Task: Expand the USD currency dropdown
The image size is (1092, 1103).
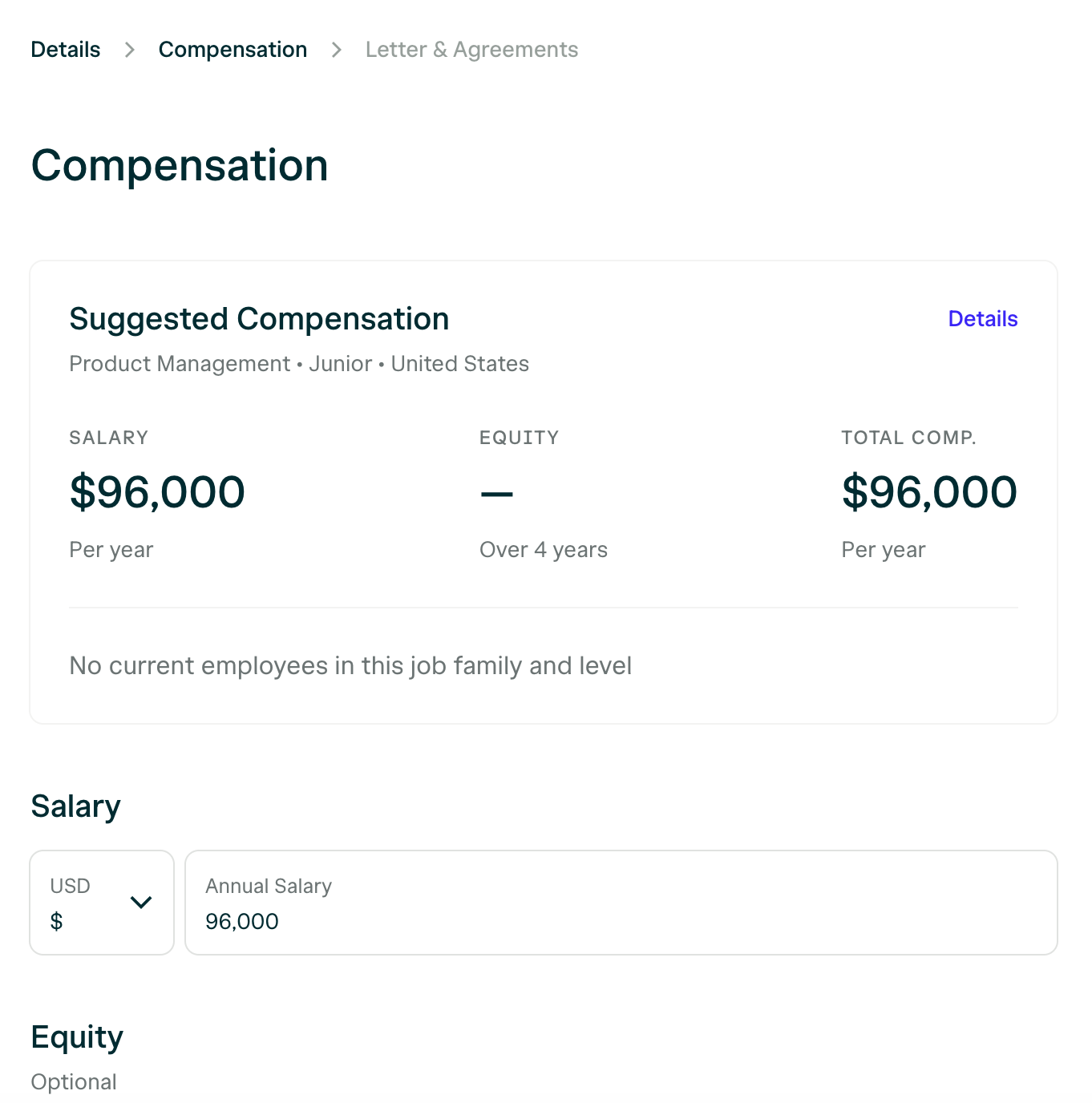Action: (102, 903)
